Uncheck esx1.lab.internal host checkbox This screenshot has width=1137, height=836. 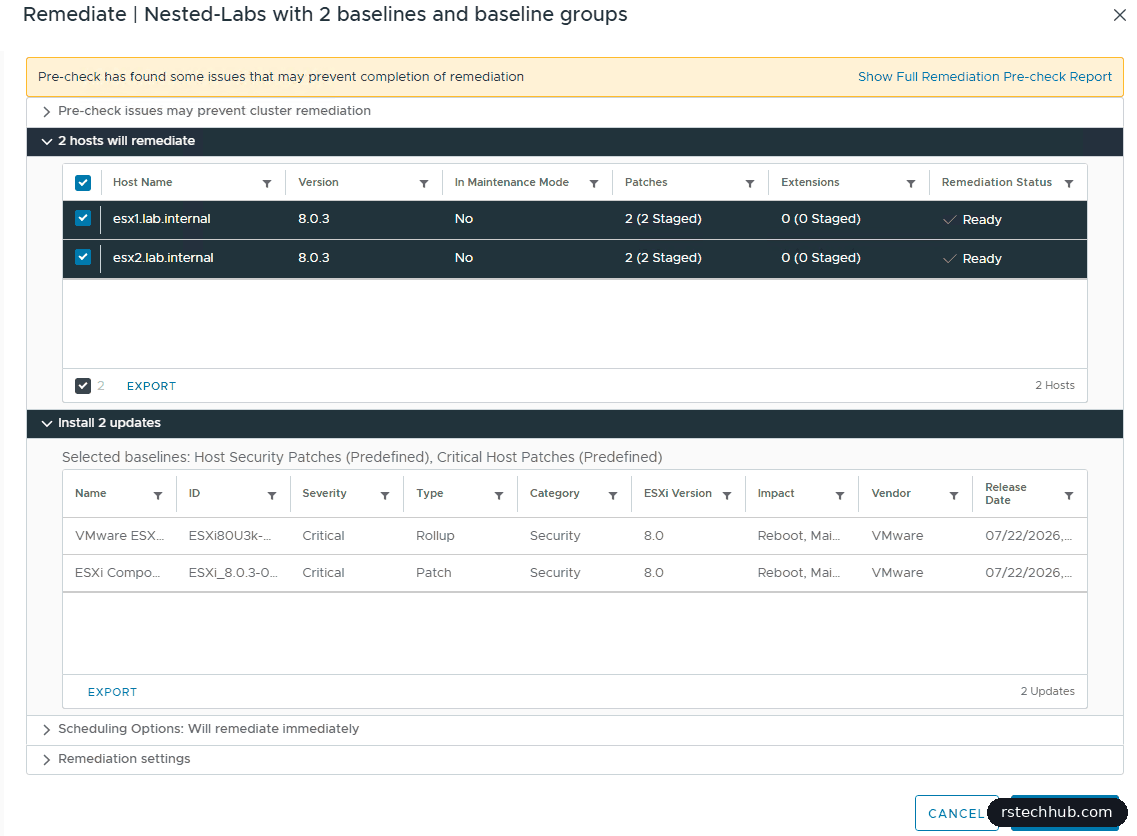(83, 218)
